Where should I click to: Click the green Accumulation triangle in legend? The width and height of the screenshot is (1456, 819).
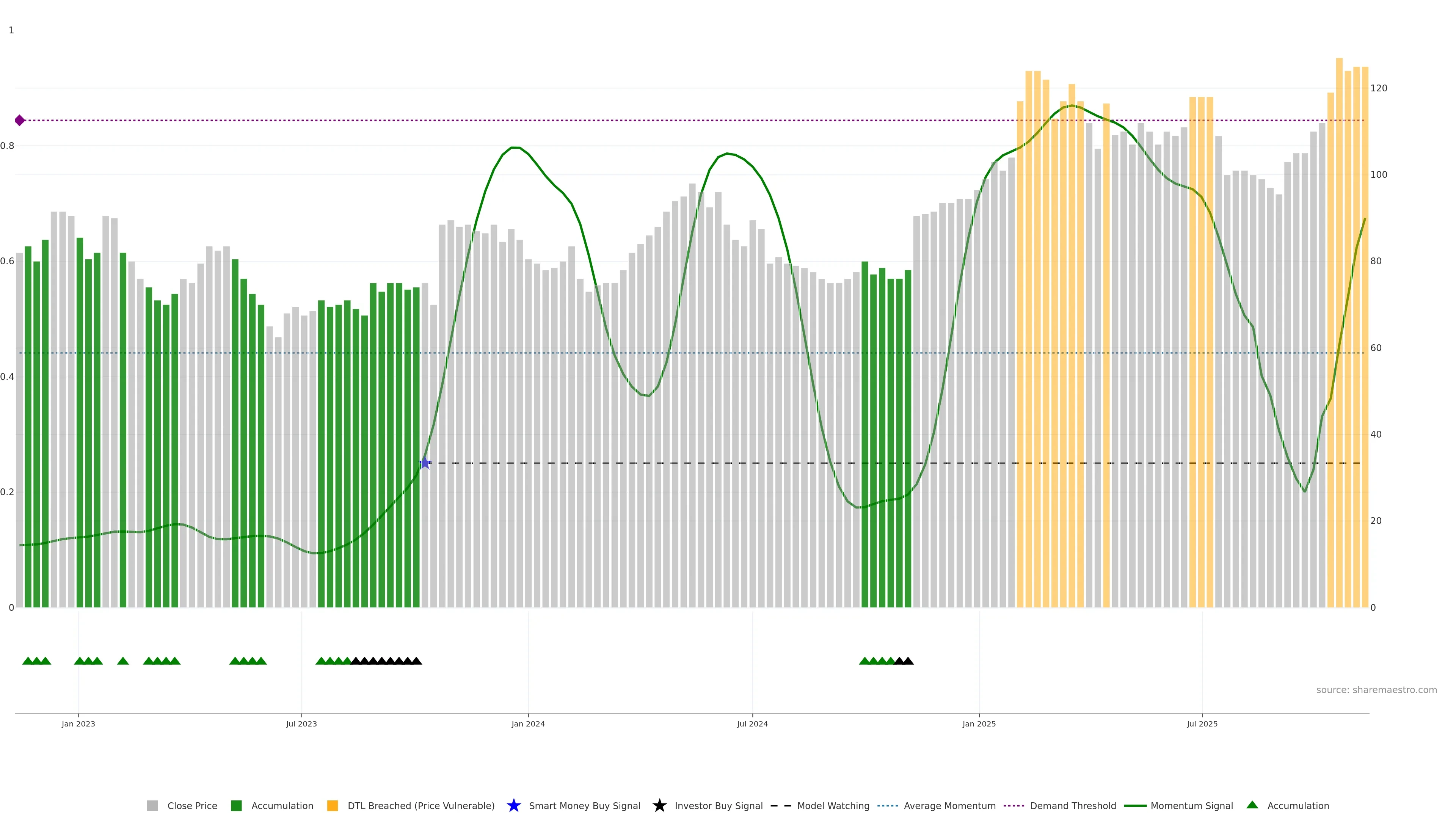pyautogui.click(x=1252, y=805)
